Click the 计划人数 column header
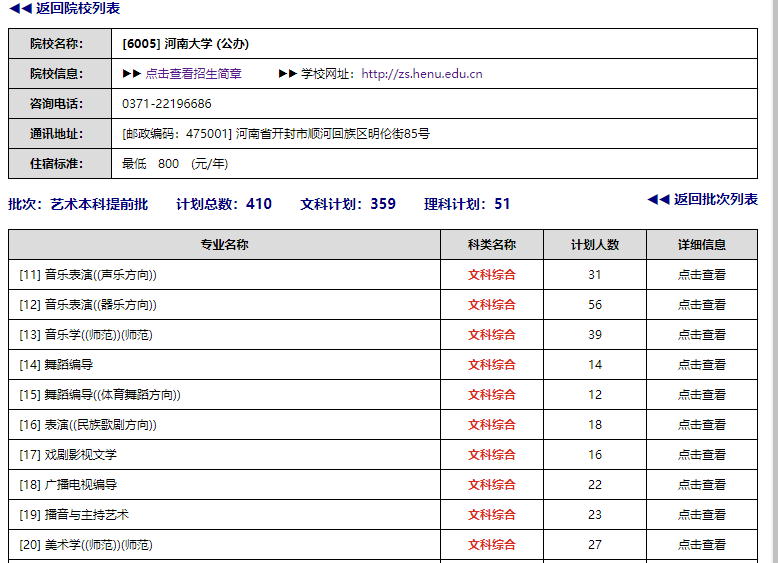 point(595,245)
